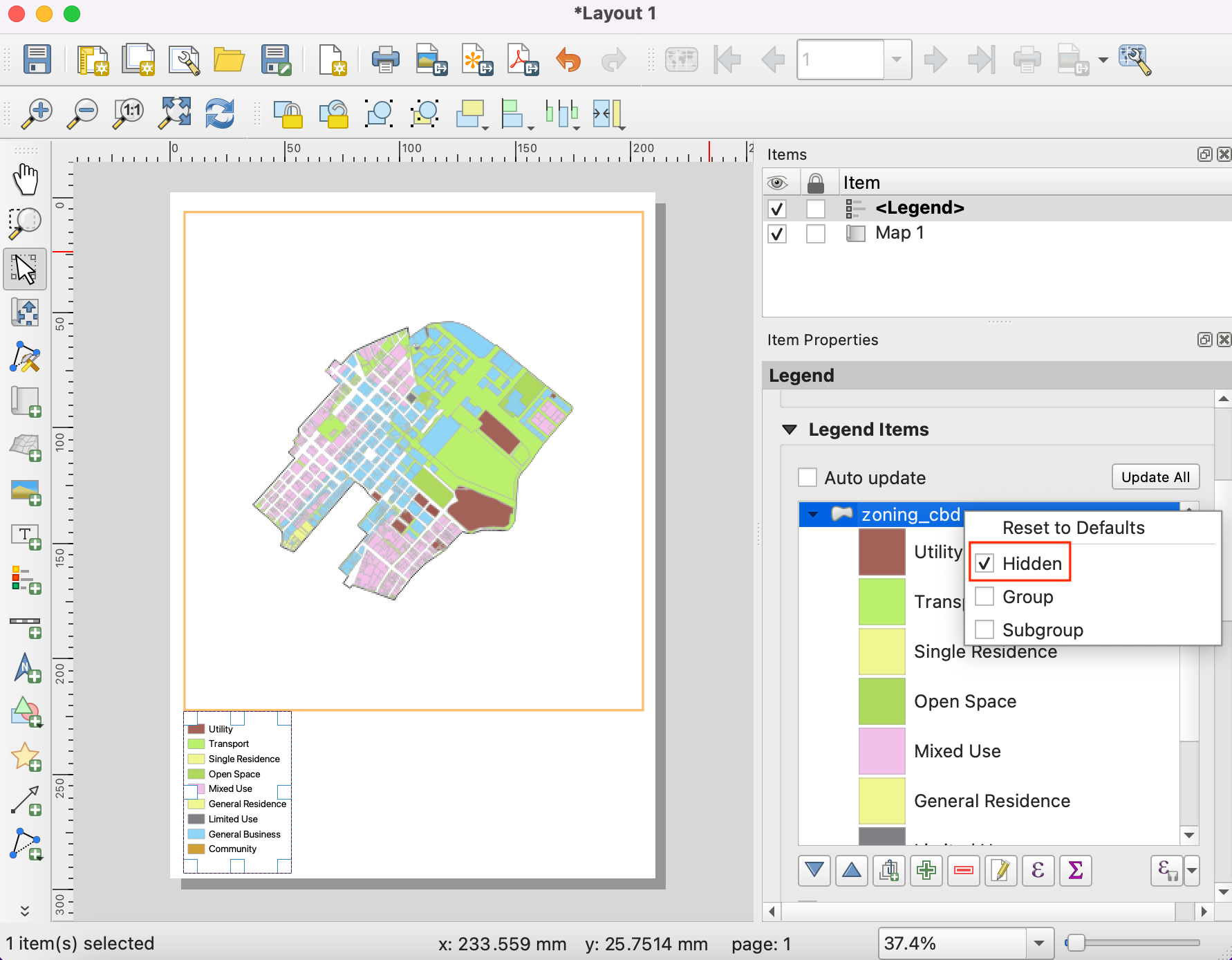1232x960 pixels.
Task: Enable the Auto update checkbox
Action: (808, 478)
